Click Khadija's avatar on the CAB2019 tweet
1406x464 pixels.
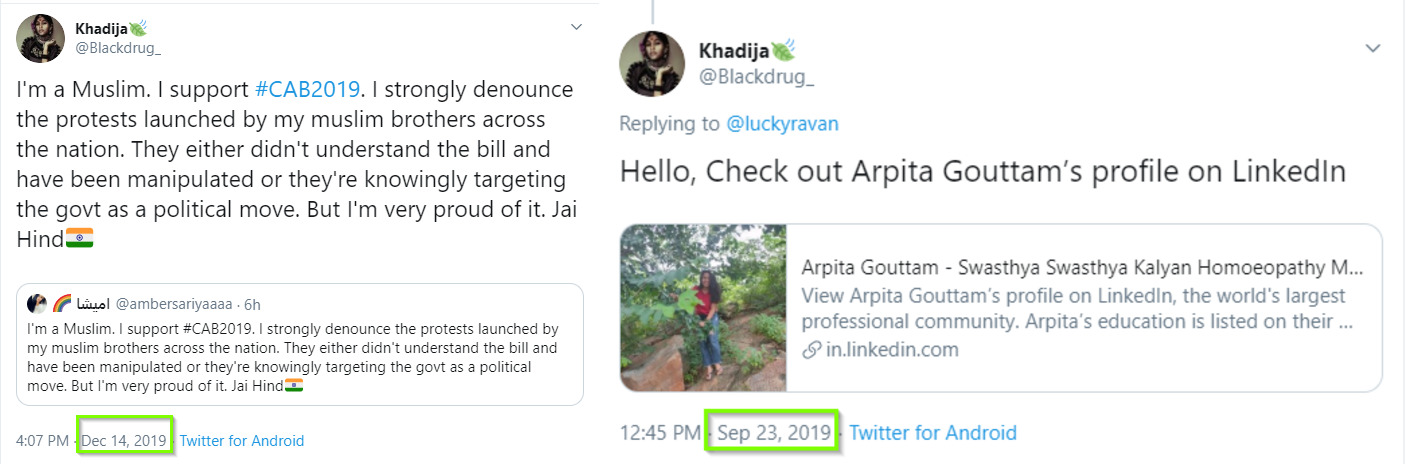41,39
